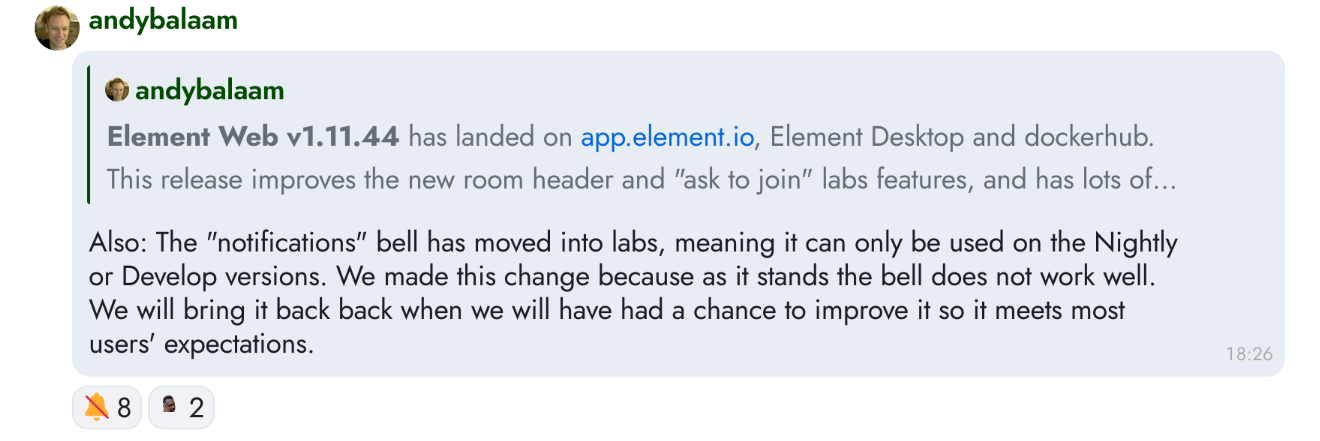The width and height of the screenshot is (1320, 441).
Task: Expand the truncated quoted line ending "lots of…"
Action: click(x=640, y=180)
